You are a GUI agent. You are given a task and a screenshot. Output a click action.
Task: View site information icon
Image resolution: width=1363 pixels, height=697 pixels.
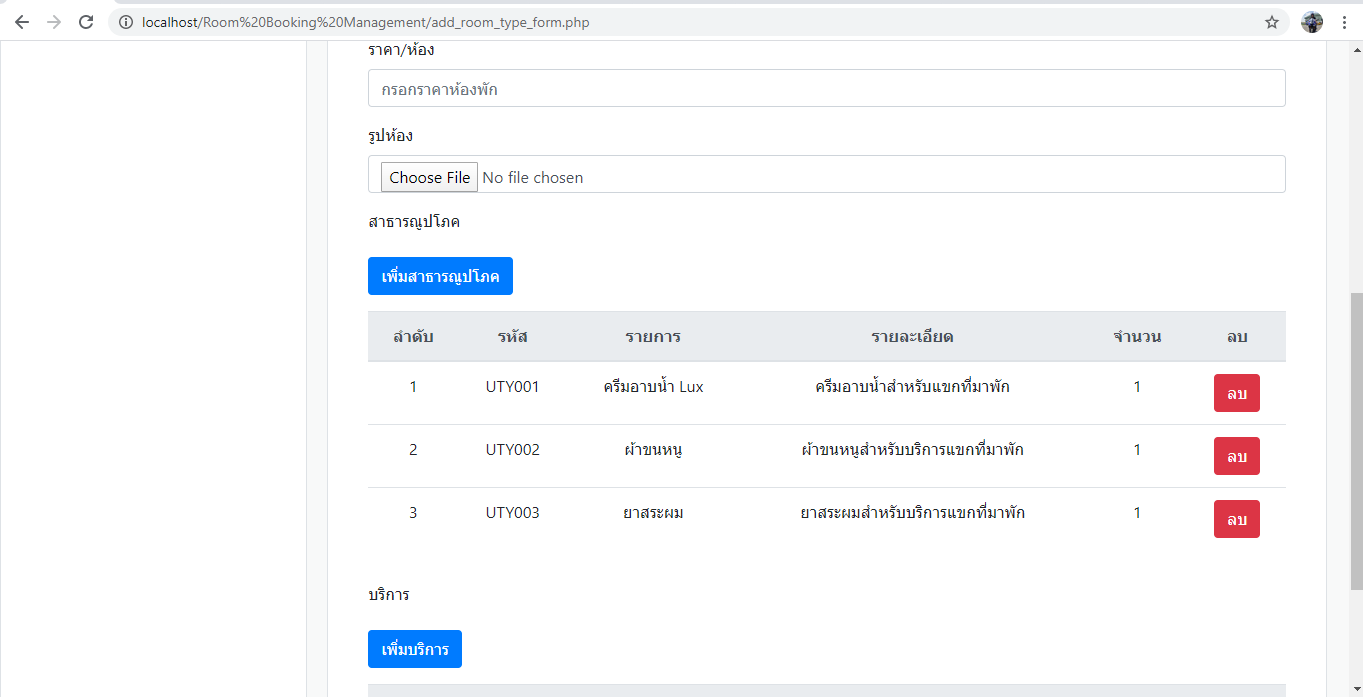126,22
